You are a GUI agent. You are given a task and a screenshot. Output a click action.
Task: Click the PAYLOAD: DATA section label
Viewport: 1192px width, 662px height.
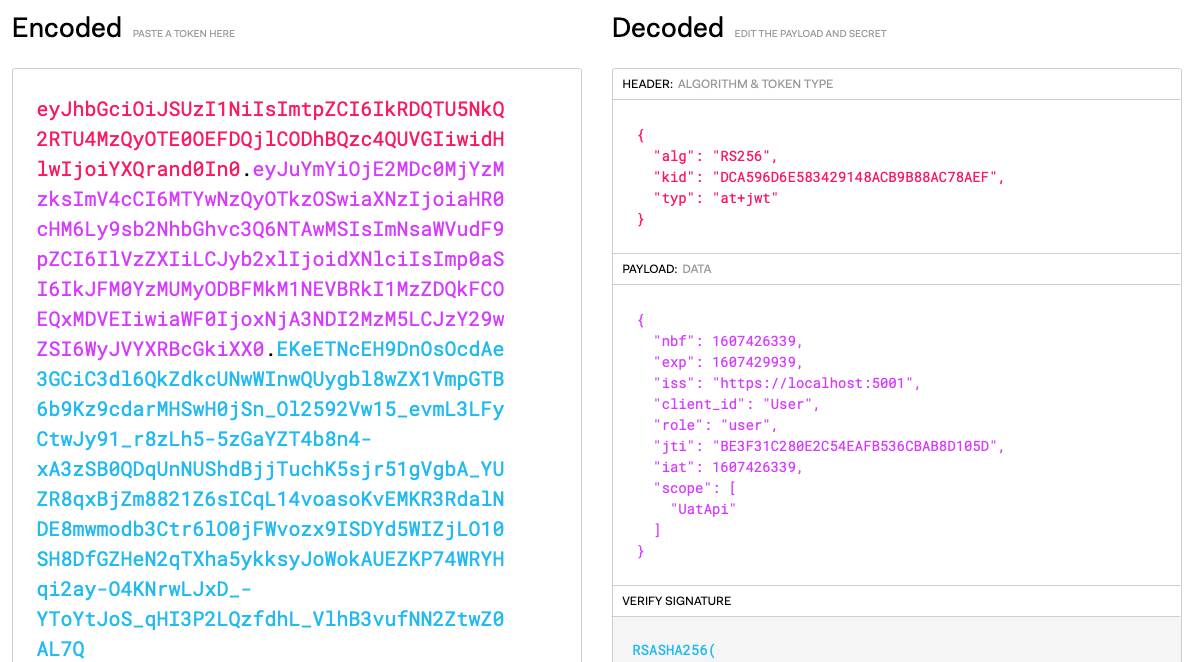(667, 269)
